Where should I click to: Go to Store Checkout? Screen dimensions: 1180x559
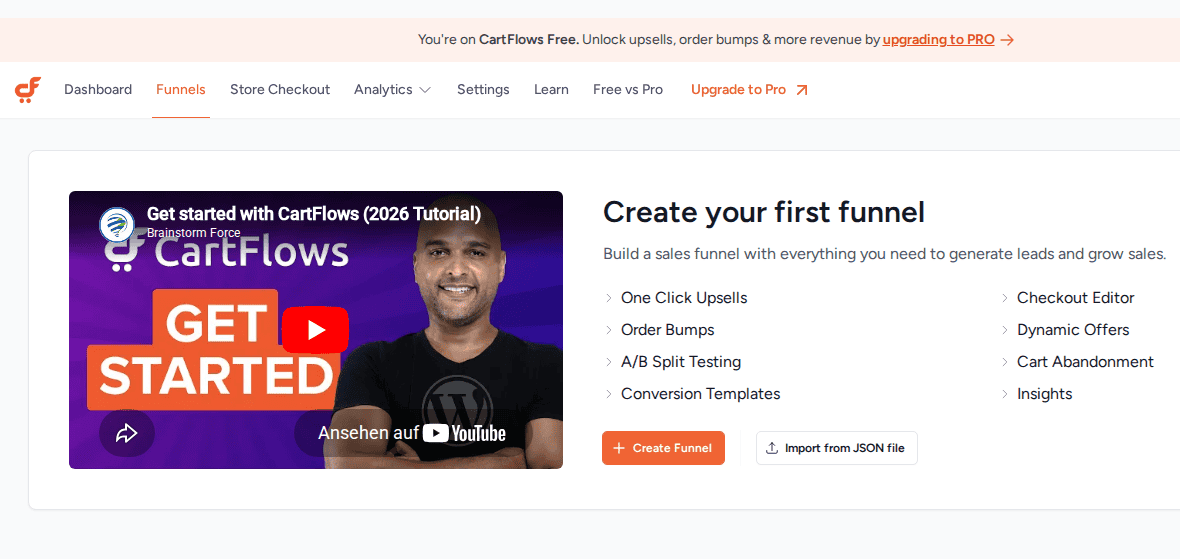(x=280, y=90)
